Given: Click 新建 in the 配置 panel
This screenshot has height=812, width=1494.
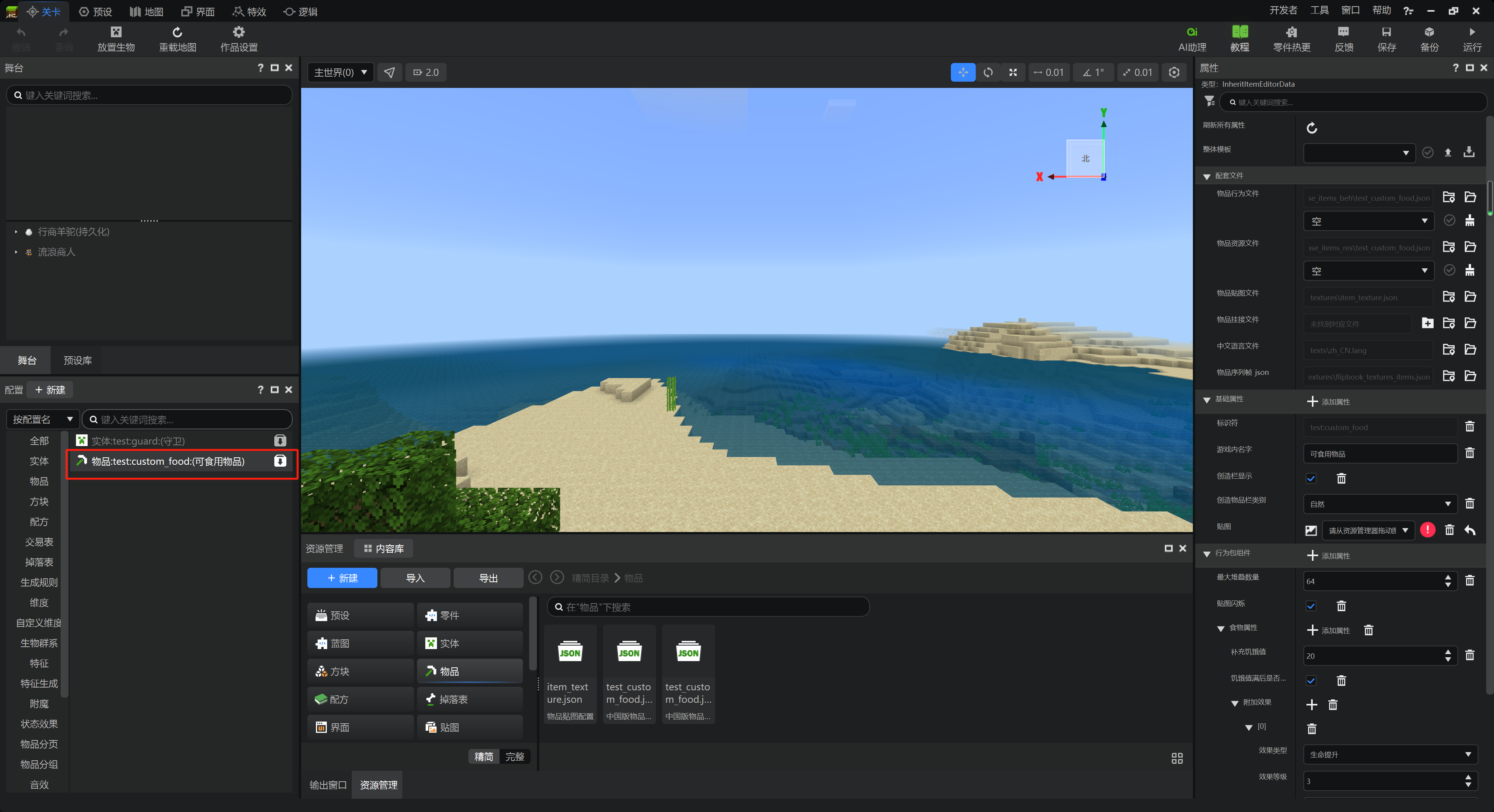Looking at the screenshot, I should pos(50,390).
